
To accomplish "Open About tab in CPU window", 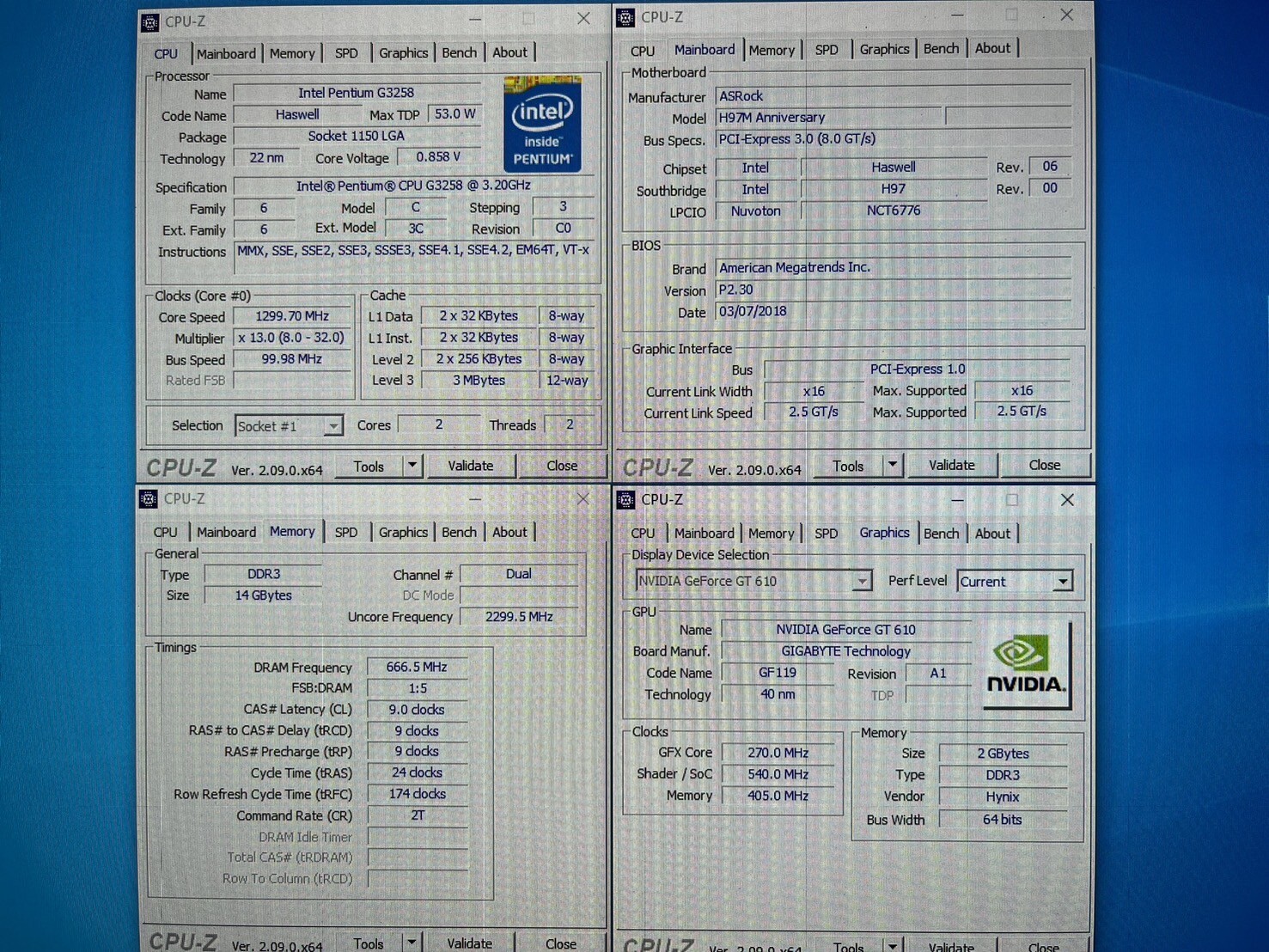I will click(509, 52).
